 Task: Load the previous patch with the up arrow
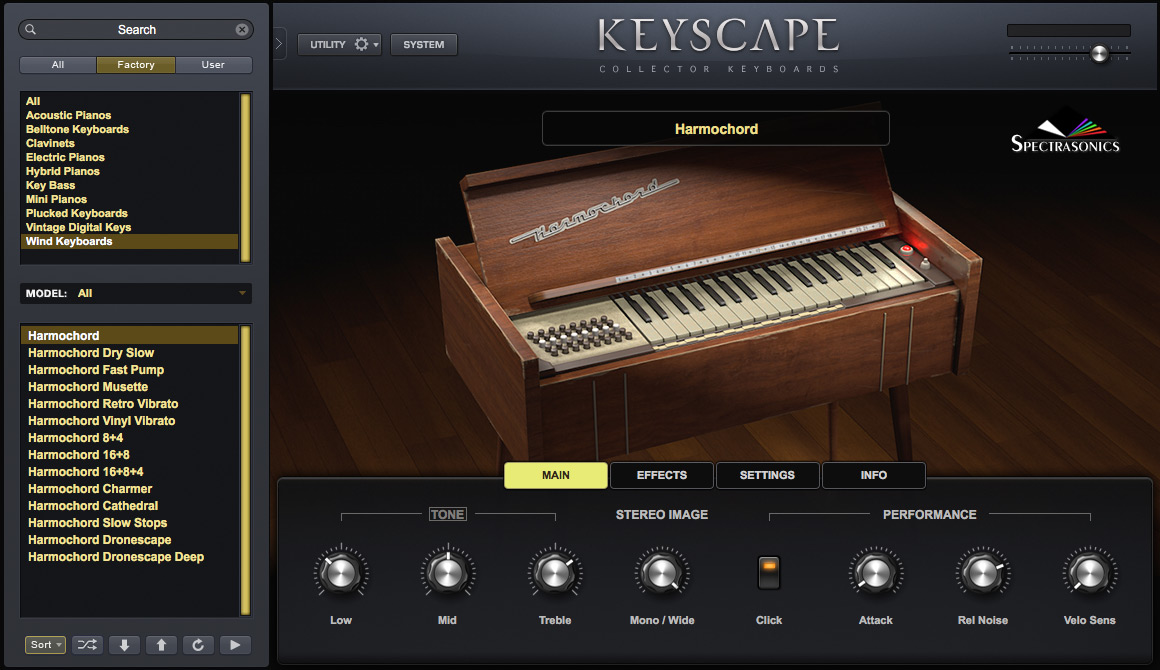(x=161, y=644)
